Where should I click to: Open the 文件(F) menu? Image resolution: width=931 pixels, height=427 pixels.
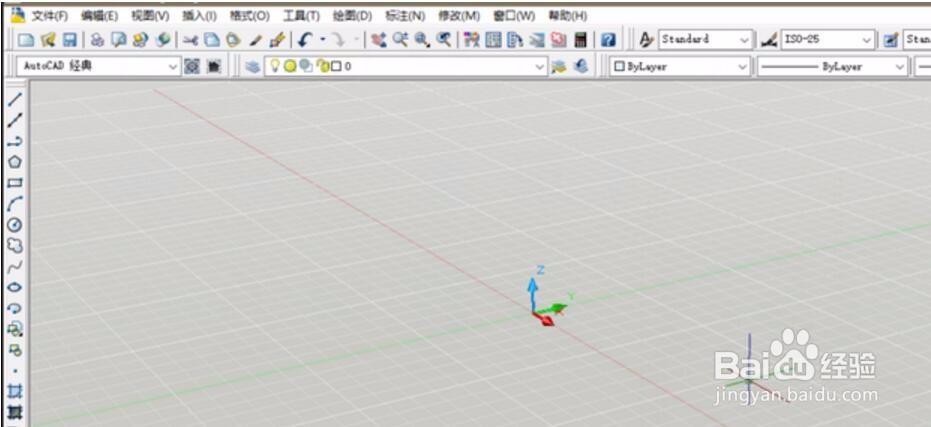pos(49,15)
